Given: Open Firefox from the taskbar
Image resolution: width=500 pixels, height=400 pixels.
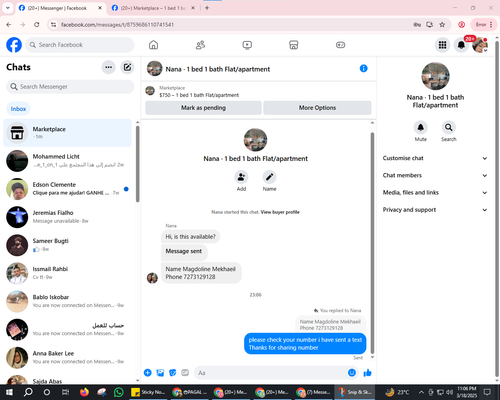Looking at the screenshot, I should click(x=84, y=392).
